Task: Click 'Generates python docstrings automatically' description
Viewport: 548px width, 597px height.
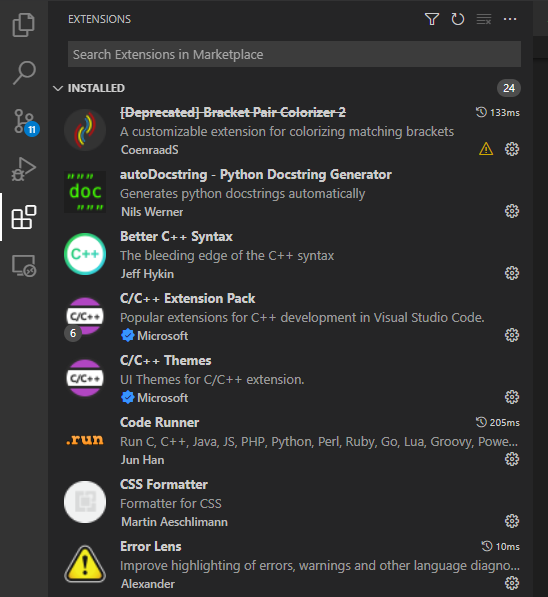Action: point(243,194)
